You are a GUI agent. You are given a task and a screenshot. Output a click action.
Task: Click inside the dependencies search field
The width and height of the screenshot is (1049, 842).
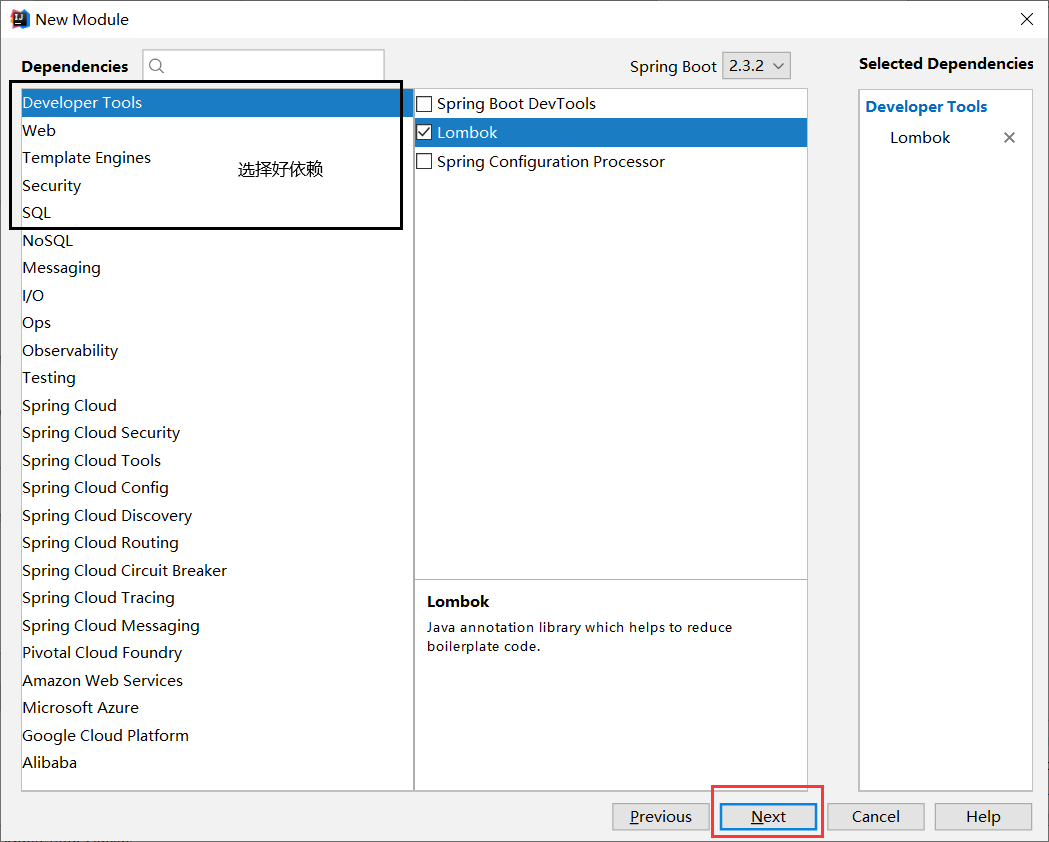265,66
